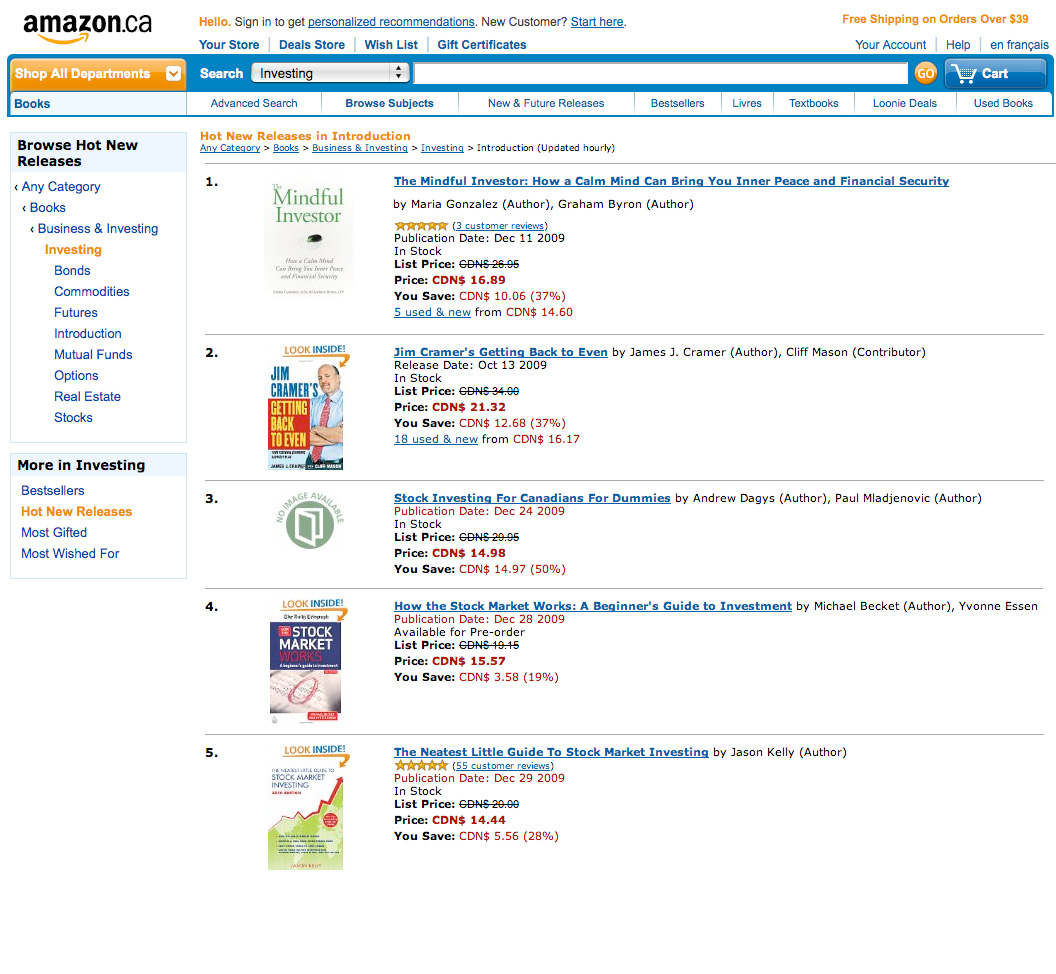Open the Bestsellers tab

coord(677,103)
